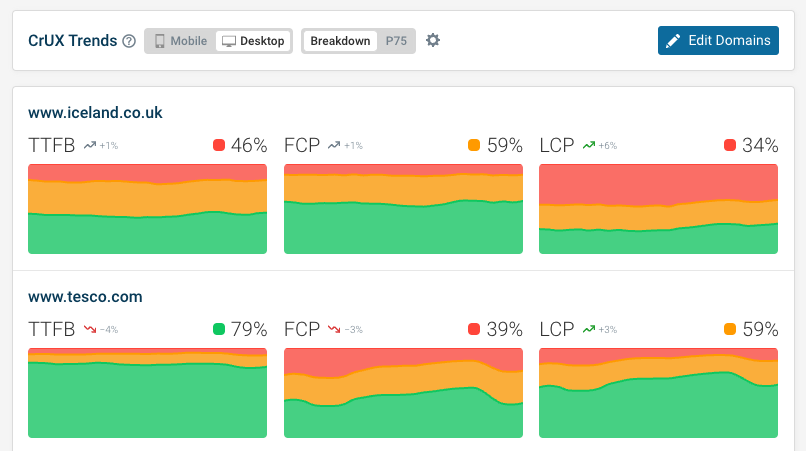Screen dimensions: 806x451
Task: Click the TTFB label under www.tesco.com
Action: (x=51, y=330)
